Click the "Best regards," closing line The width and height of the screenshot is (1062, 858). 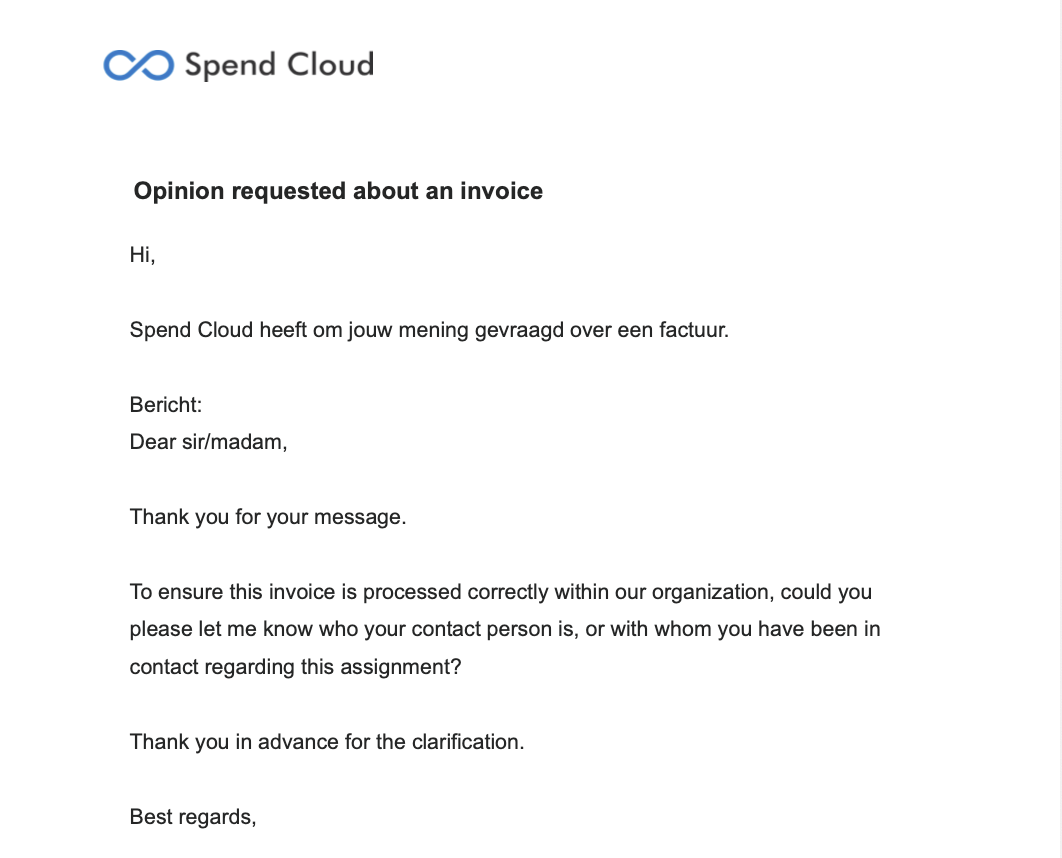[x=193, y=817]
